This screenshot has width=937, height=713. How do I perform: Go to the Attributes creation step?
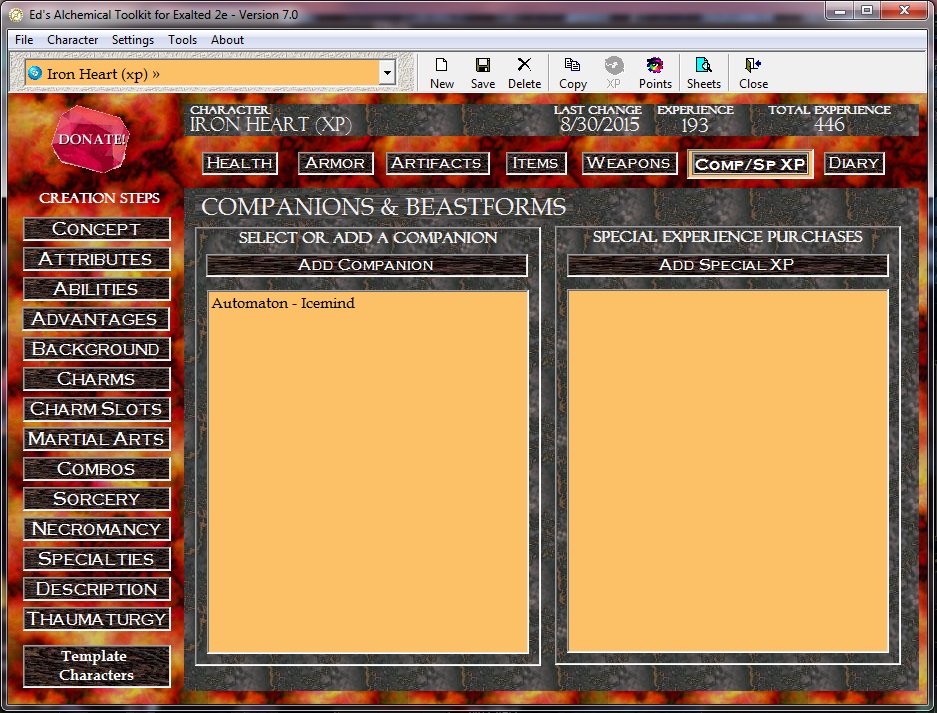pyautogui.click(x=96, y=259)
